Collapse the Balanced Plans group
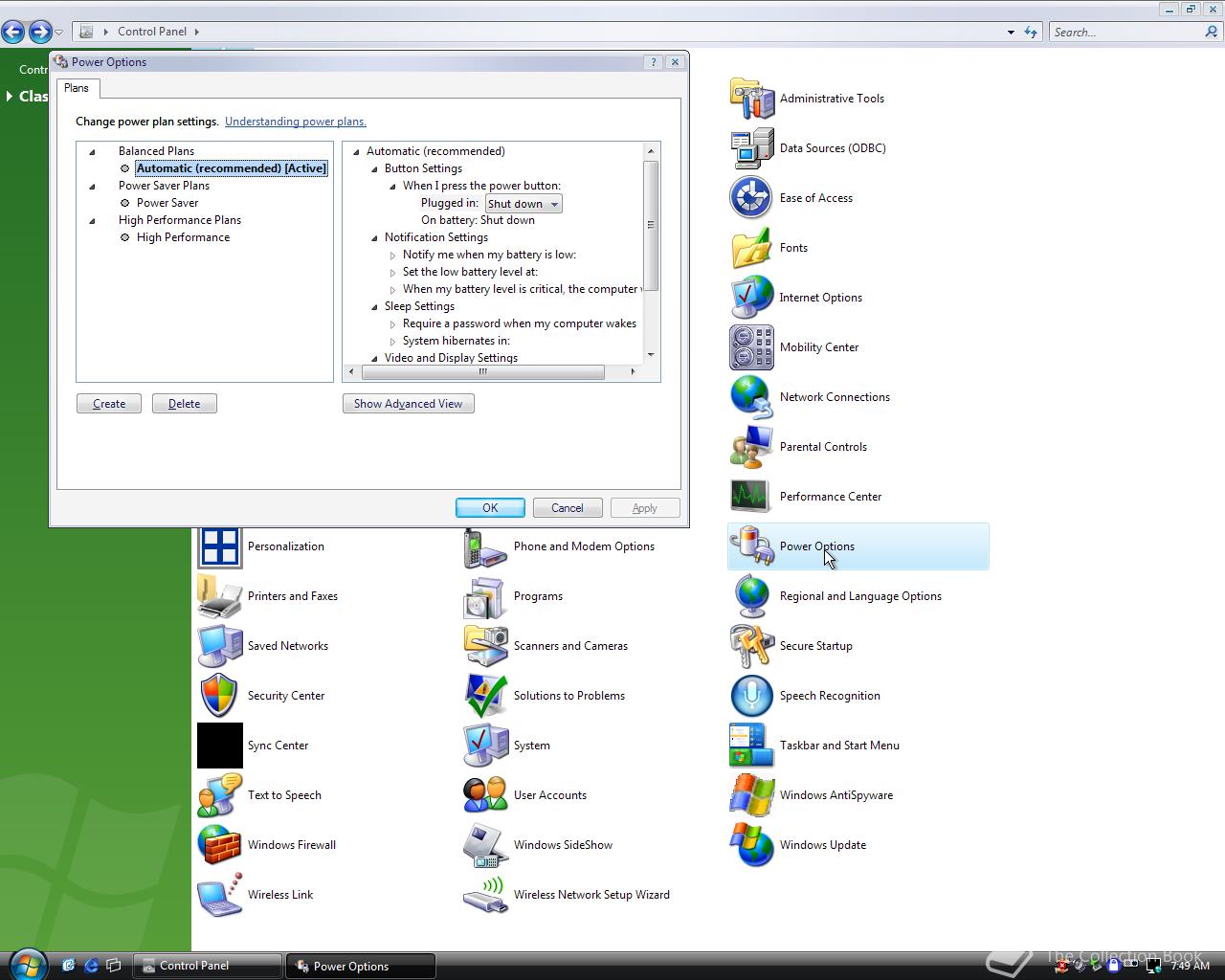1225x980 pixels. click(x=93, y=151)
